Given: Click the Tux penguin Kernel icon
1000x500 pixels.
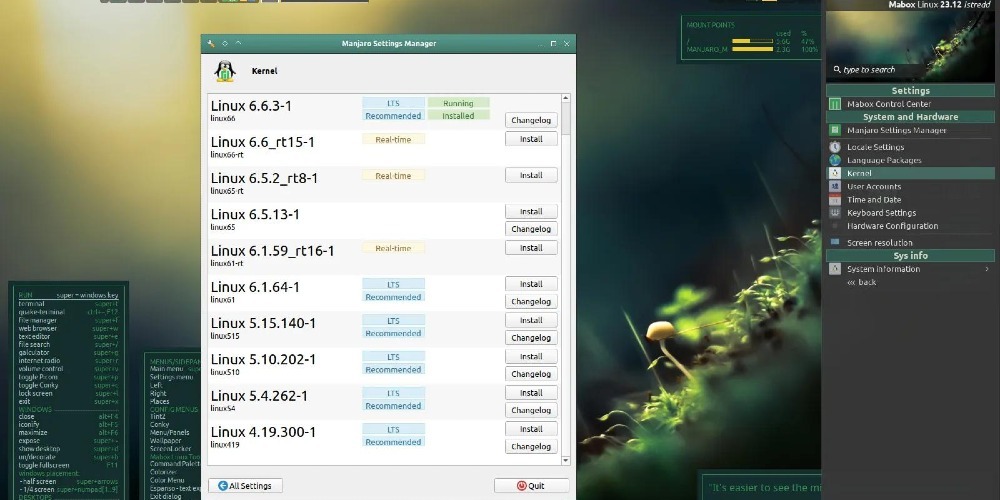Looking at the screenshot, I should point(225,72).
